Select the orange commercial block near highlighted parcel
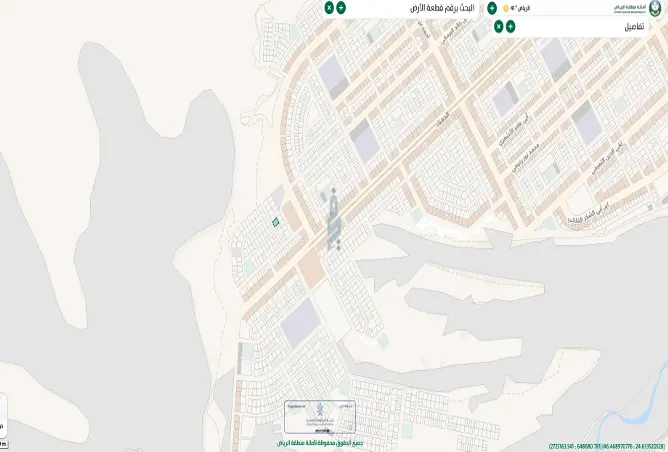Viewport: 668px width, 452px height. 292,216
